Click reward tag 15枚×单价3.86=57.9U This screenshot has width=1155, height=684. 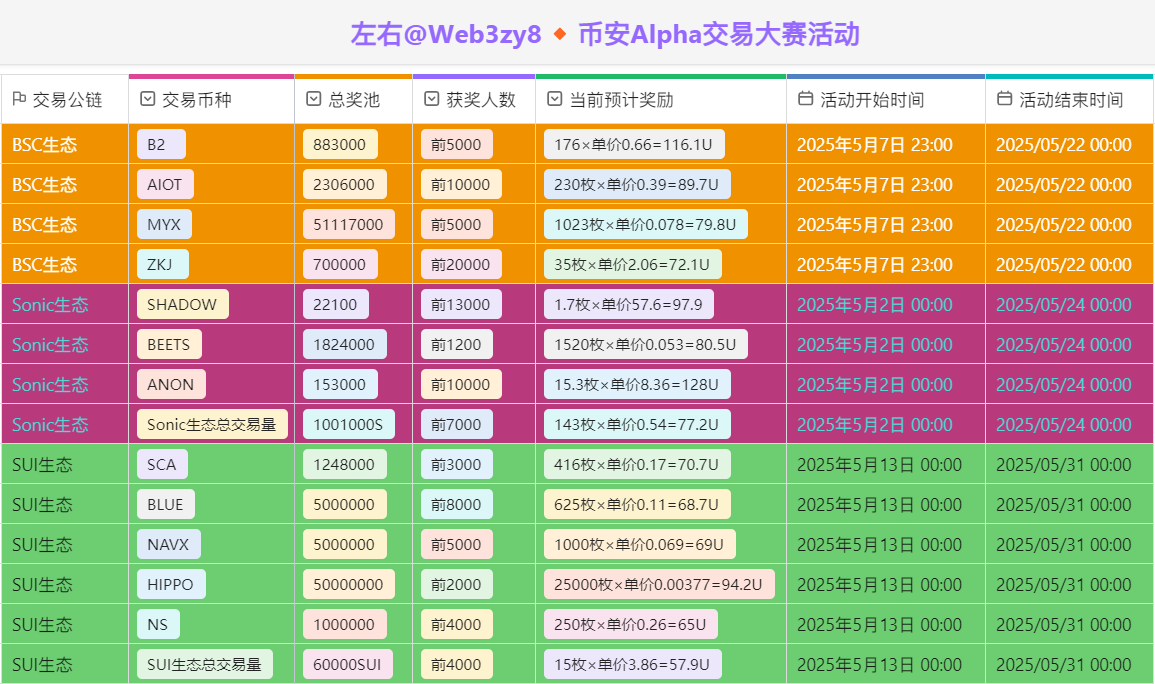tap(633, 664)
